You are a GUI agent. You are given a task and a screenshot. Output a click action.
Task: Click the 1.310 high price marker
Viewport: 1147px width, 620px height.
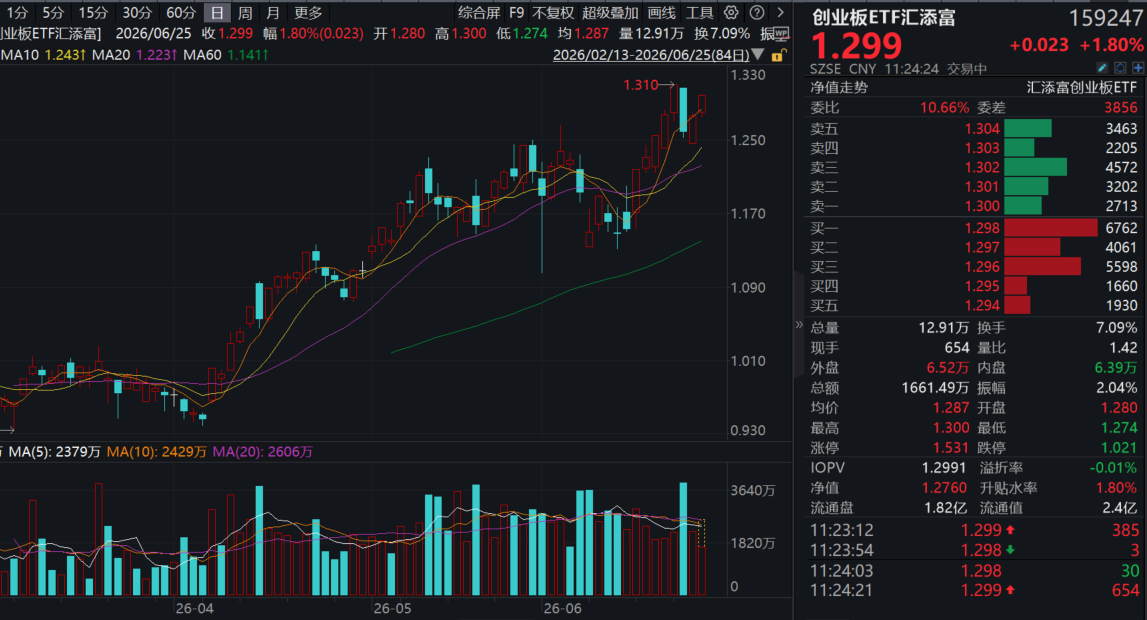(640, 85)
